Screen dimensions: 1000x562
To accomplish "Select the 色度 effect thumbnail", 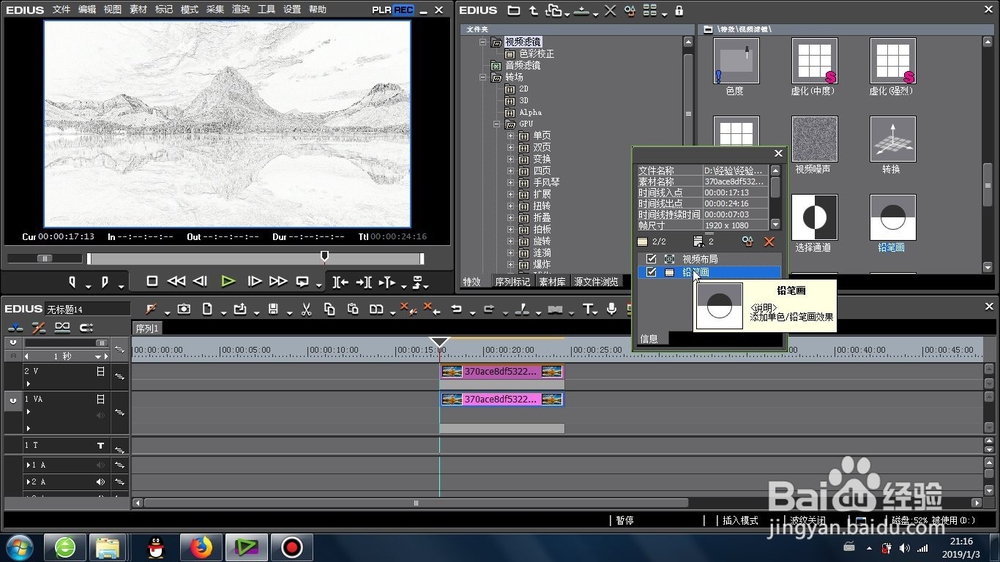I will (736, 61).
